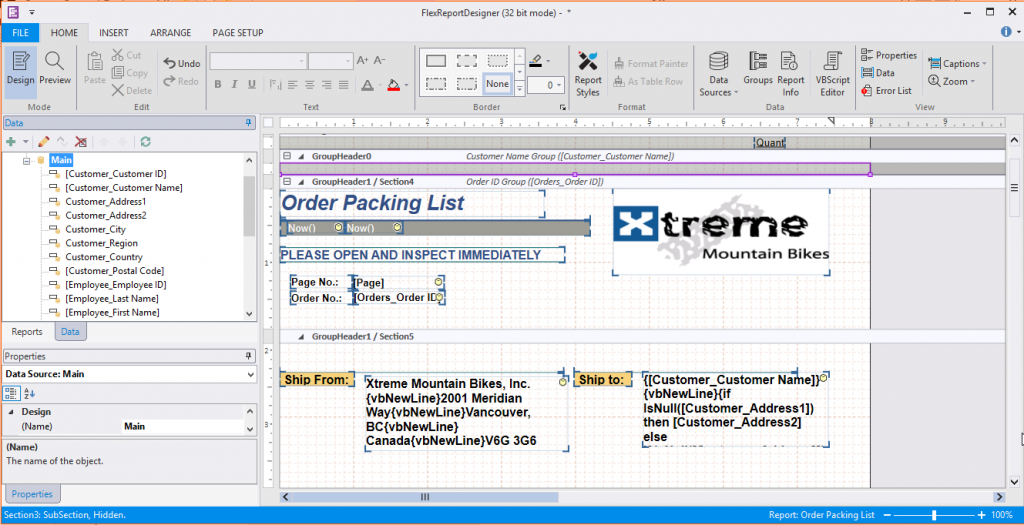Refresh the data tree

(x=146, y=141)
